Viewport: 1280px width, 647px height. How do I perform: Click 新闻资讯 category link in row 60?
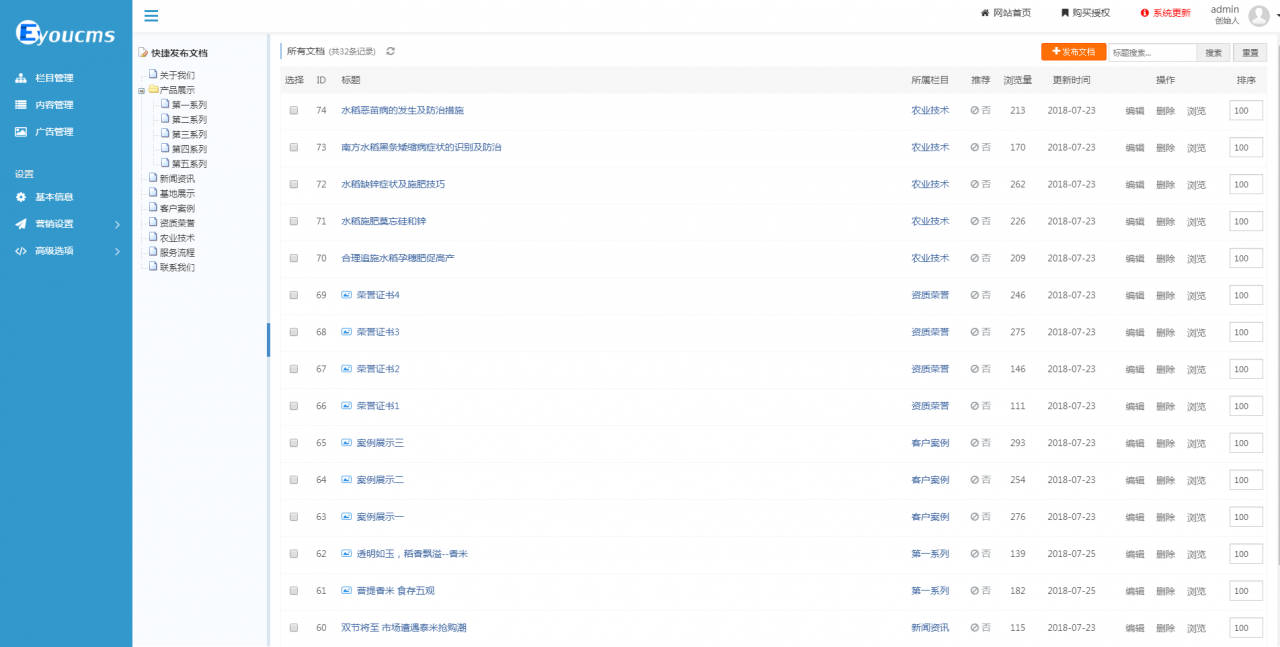click(930, 628)
